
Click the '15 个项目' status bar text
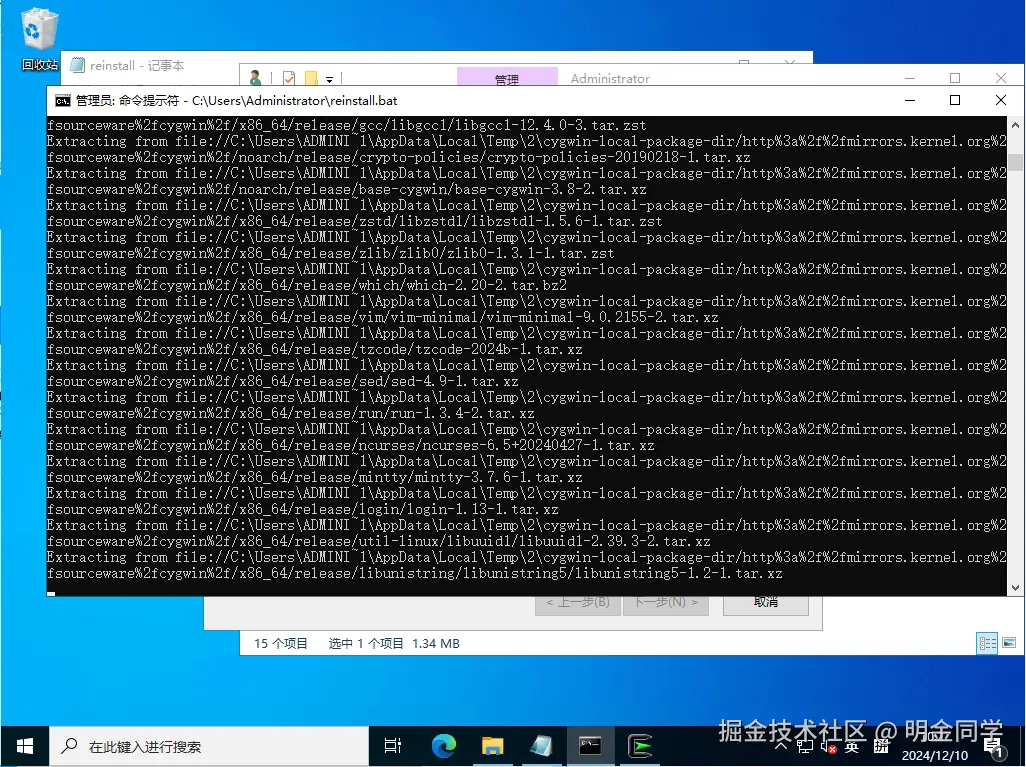coord(281,643)
